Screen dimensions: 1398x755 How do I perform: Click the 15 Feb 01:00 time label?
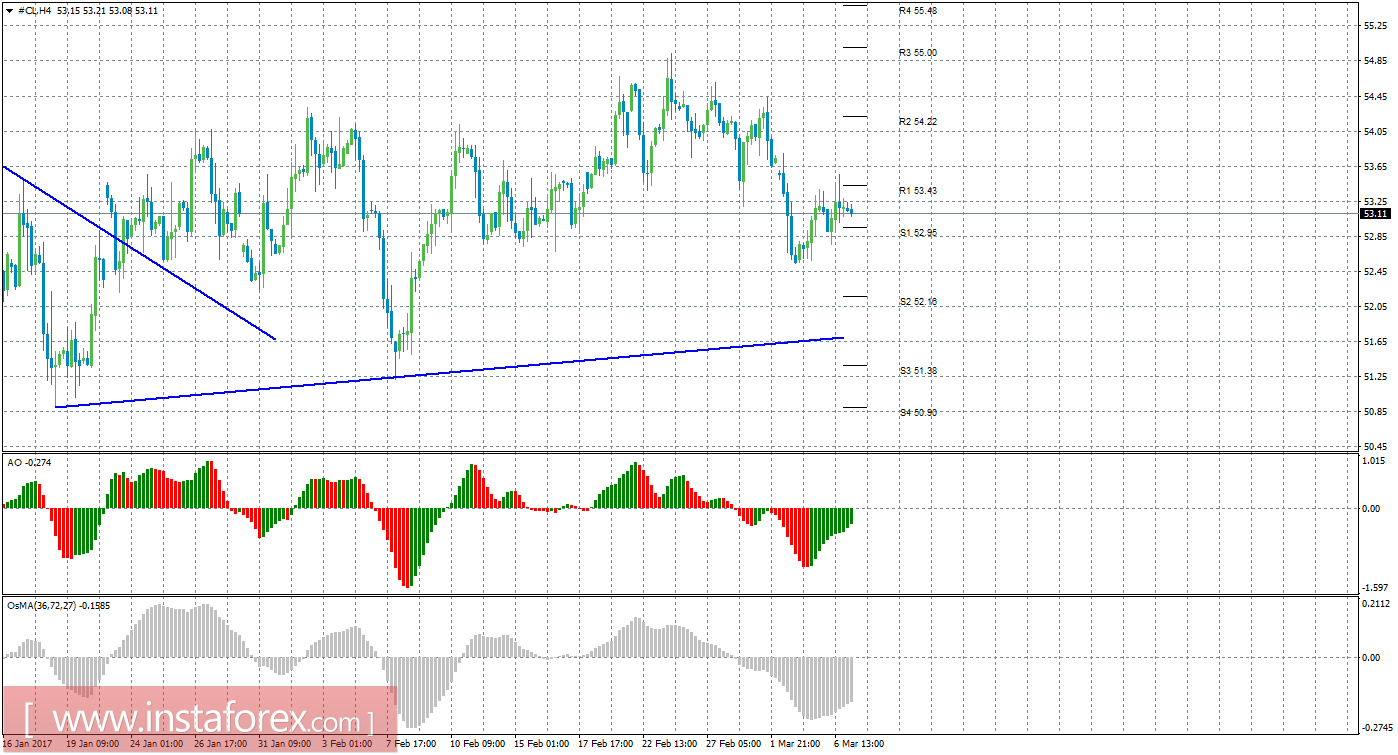pos(540,744)
